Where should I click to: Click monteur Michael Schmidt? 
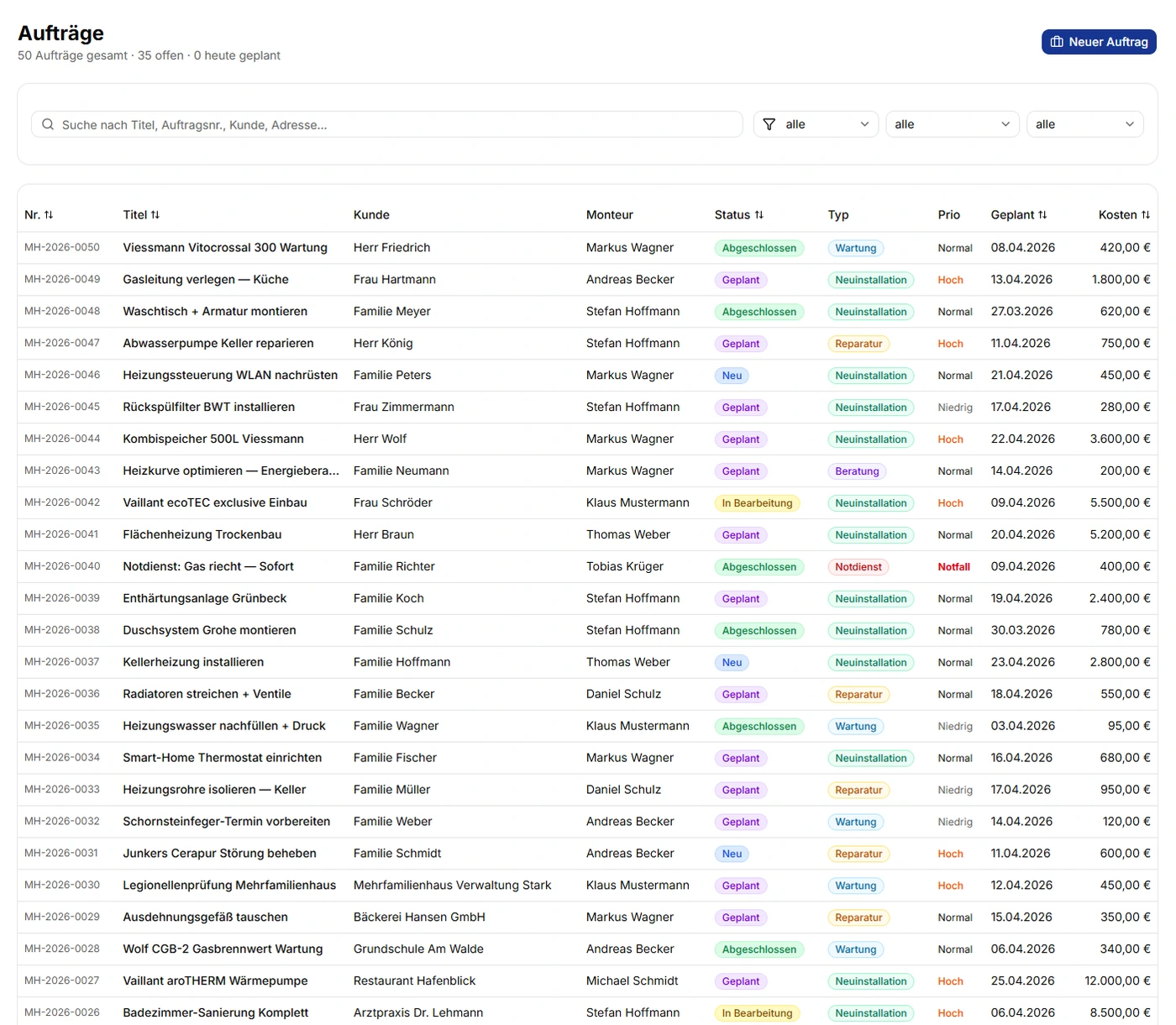click(633, 982)
